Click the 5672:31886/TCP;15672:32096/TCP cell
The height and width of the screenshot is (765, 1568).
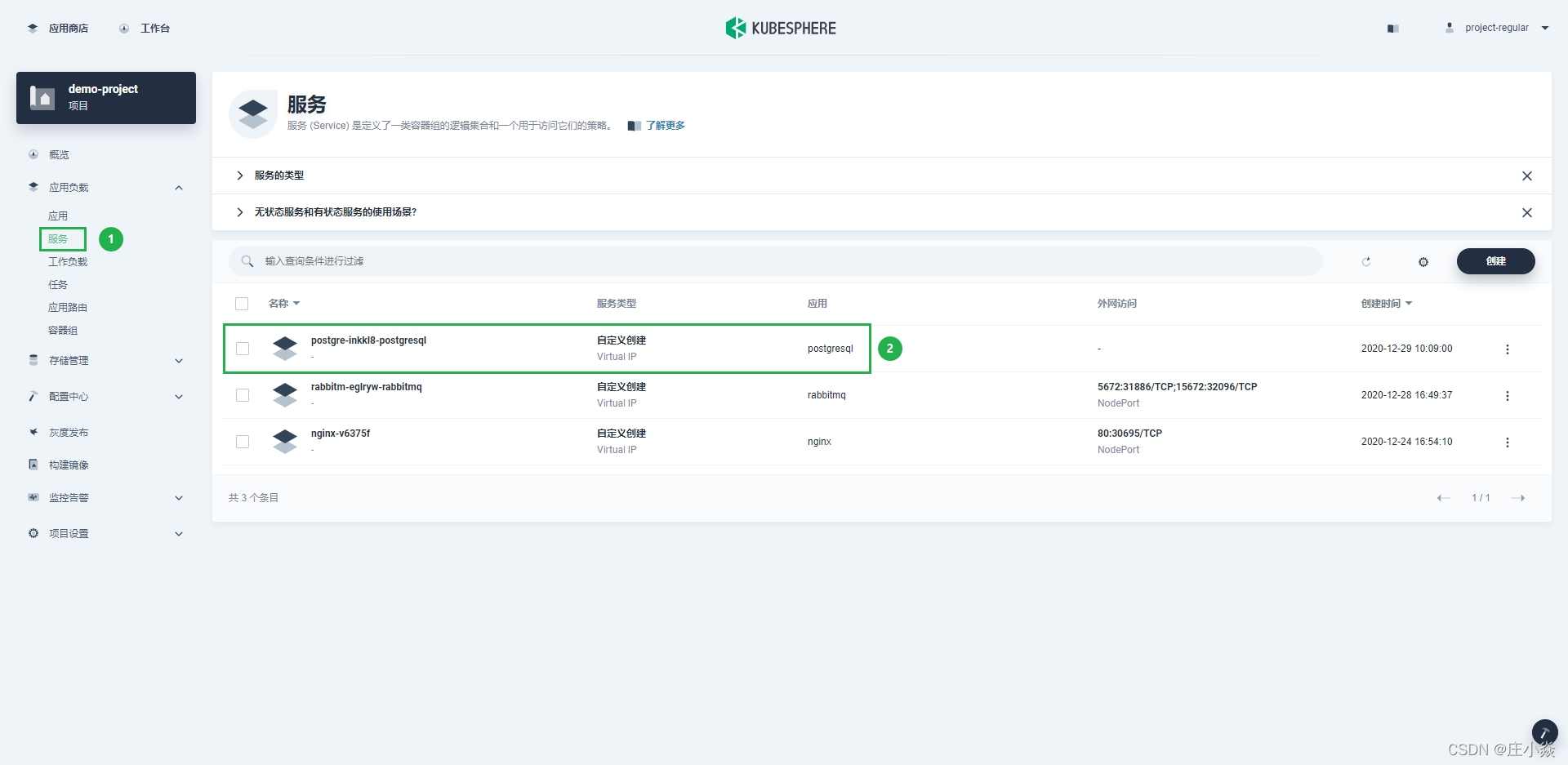click(x=1177, y=387)
